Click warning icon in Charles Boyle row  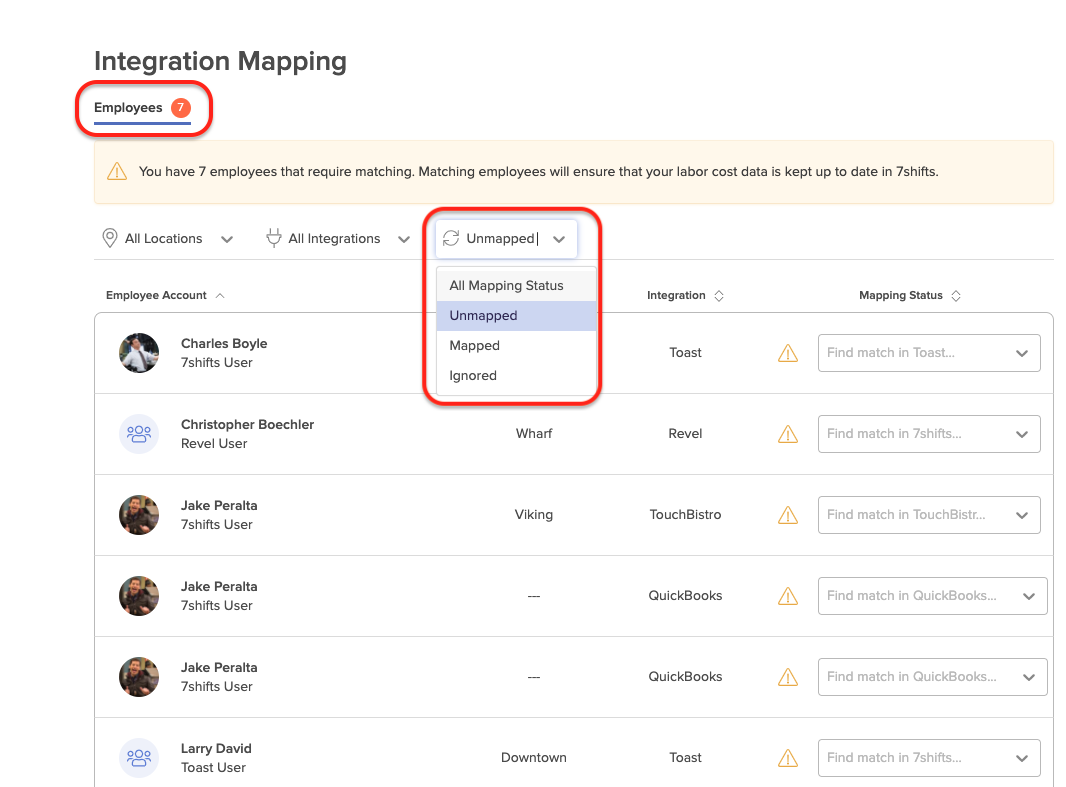click(x=788, y=353)
